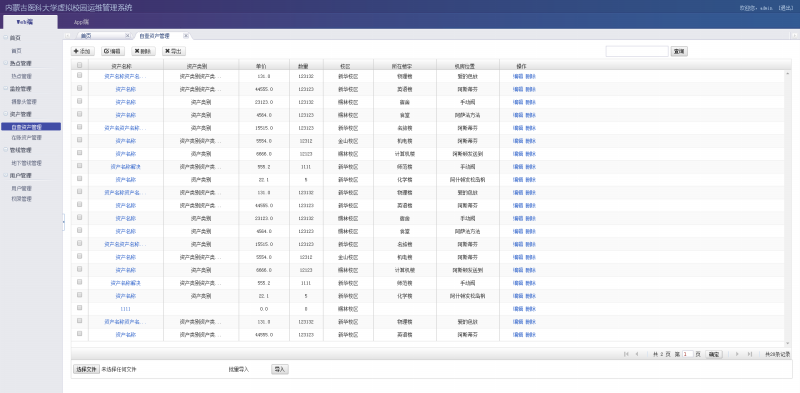Viewport: 800px width, 393px height.
Task: Tick the checkbox in the 1111 row
Action: [79, 308]
